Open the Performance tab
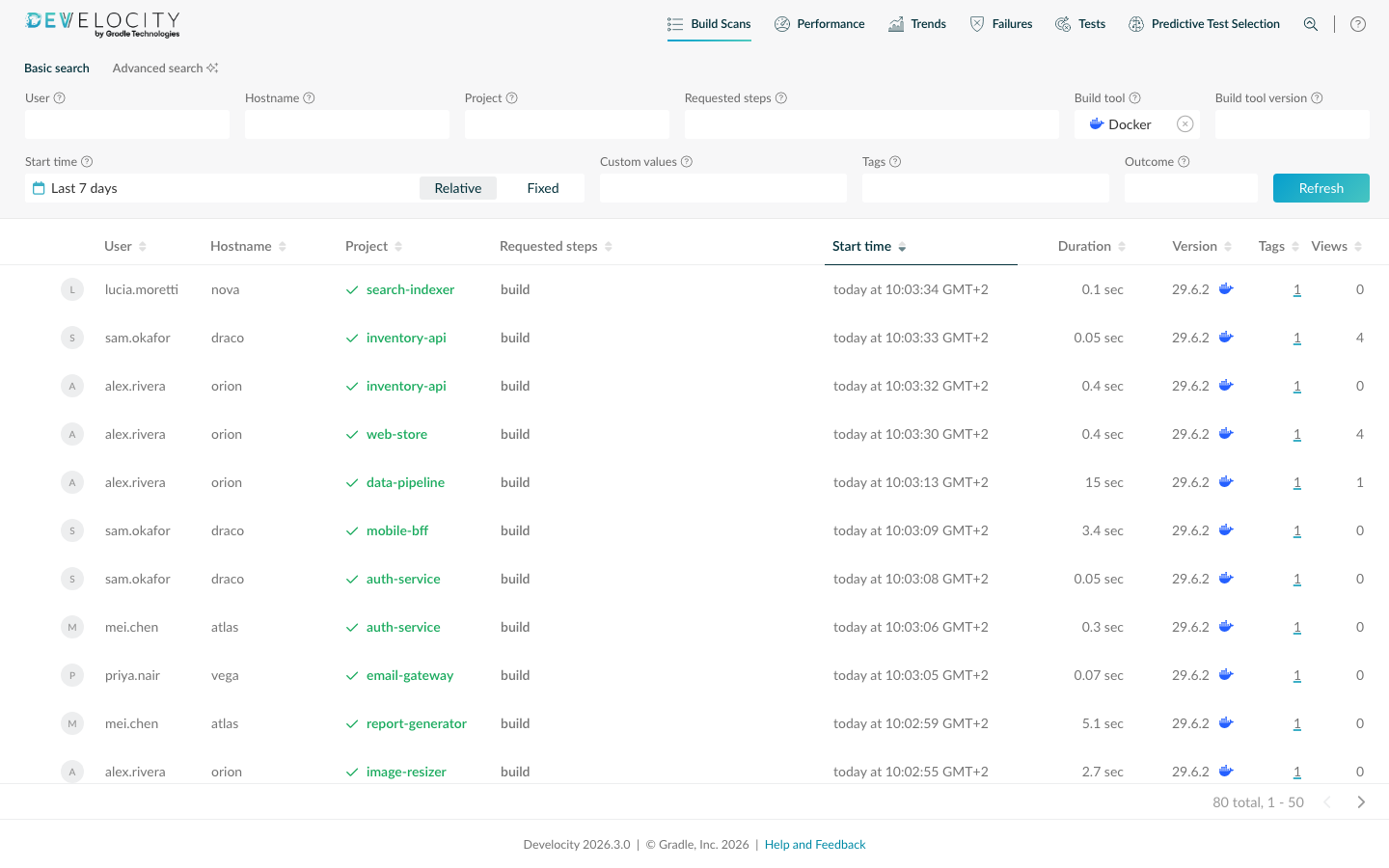 click(820, 24)
